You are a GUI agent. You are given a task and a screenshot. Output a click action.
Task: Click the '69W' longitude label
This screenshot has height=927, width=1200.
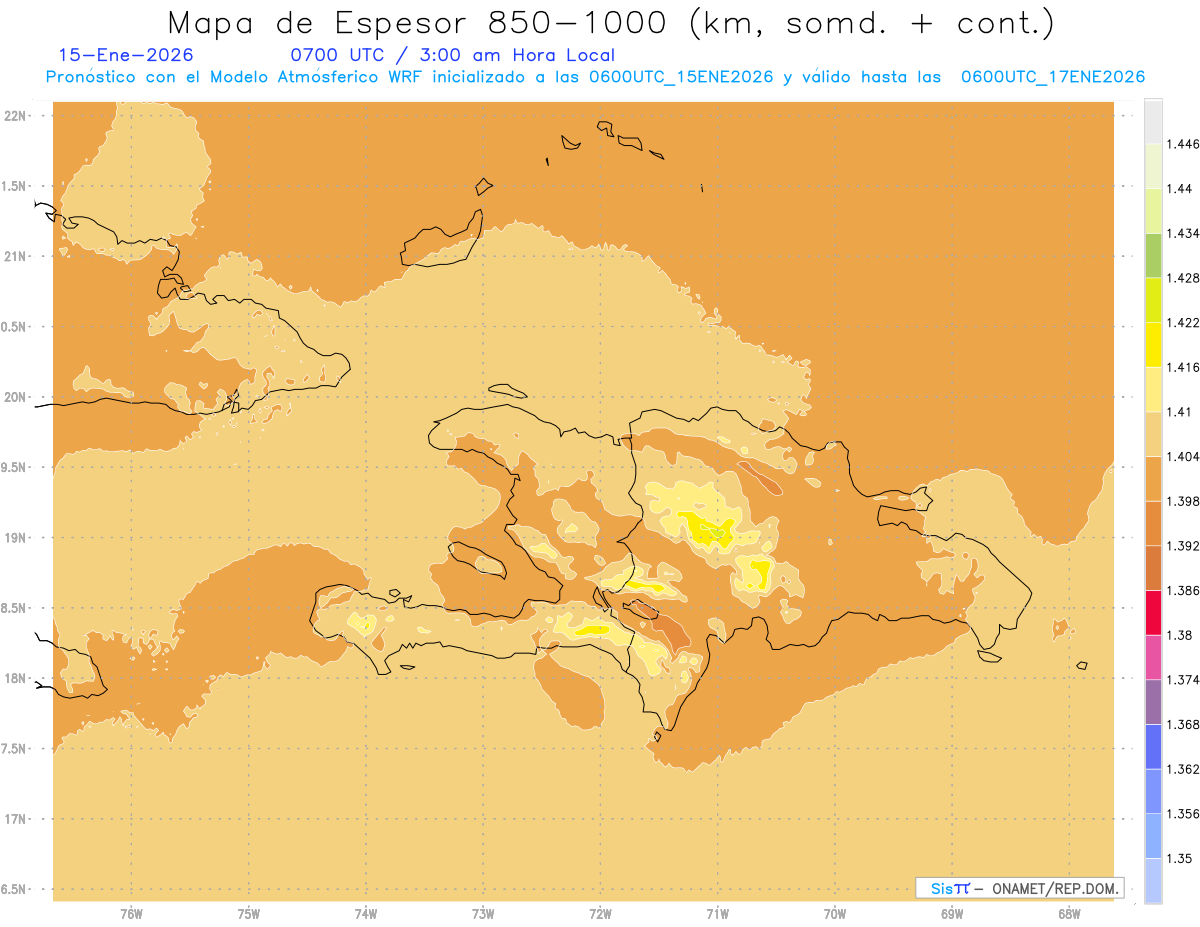coord(952,914)
